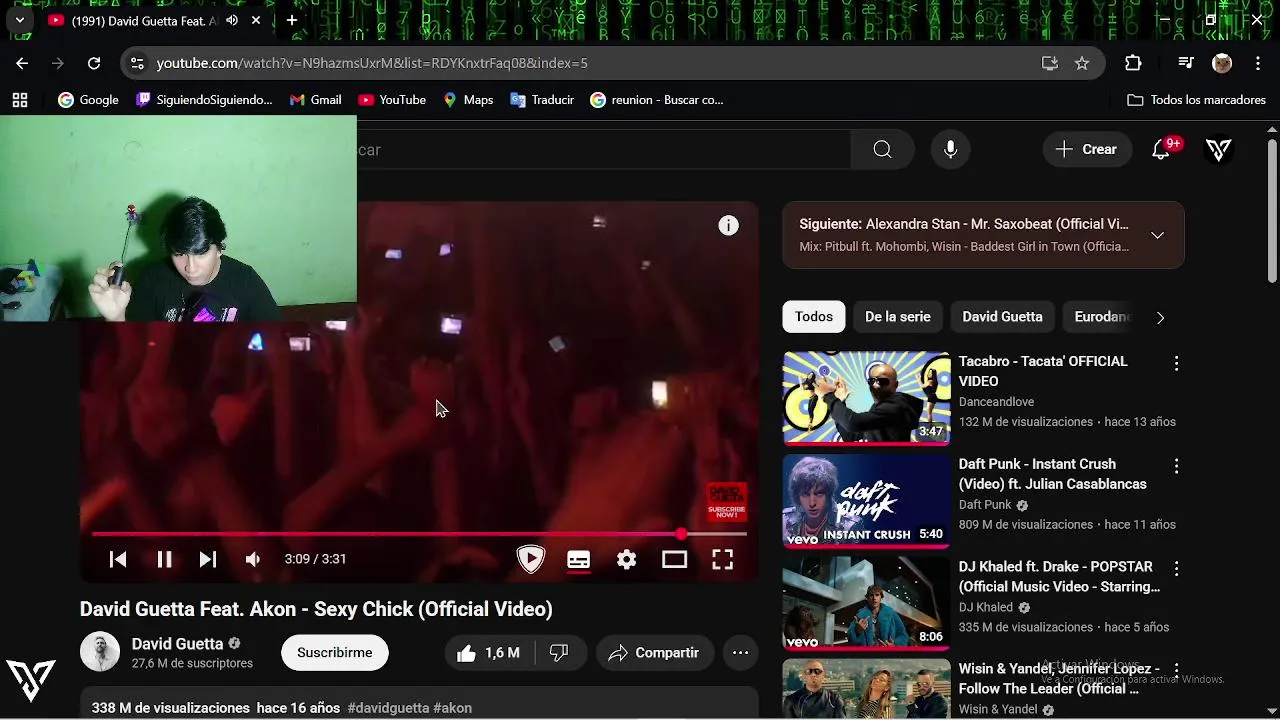Screen dimensions: 1280x720
Task: Open options for DJ Khaled POPSTAR
Action: (x=1176, y=569)
